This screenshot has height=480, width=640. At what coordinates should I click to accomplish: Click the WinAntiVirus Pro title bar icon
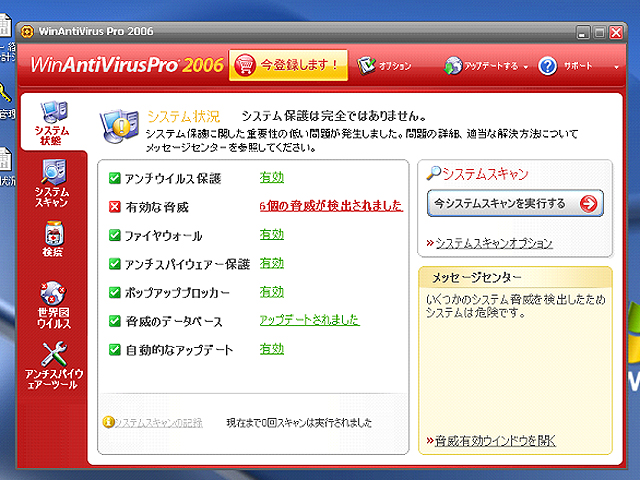point(27,31)
